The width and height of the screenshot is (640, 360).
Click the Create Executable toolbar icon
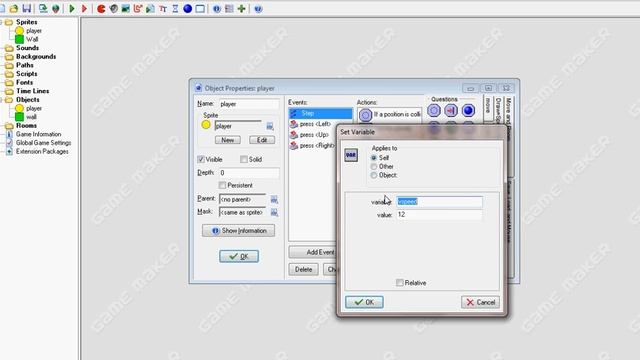pos(43,9)
